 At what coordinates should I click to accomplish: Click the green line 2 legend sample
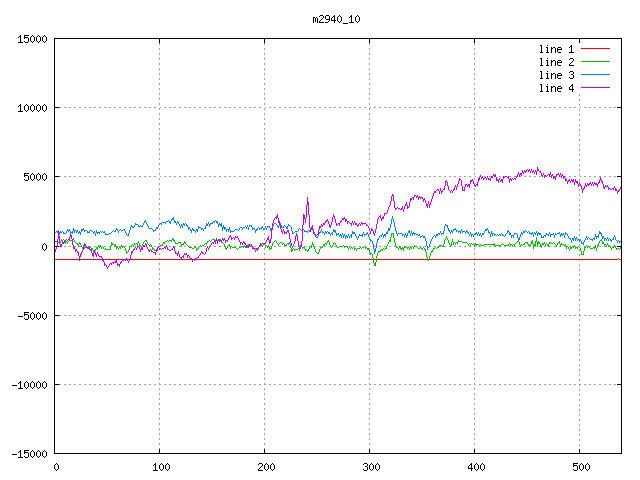click(x=595, y=62)
